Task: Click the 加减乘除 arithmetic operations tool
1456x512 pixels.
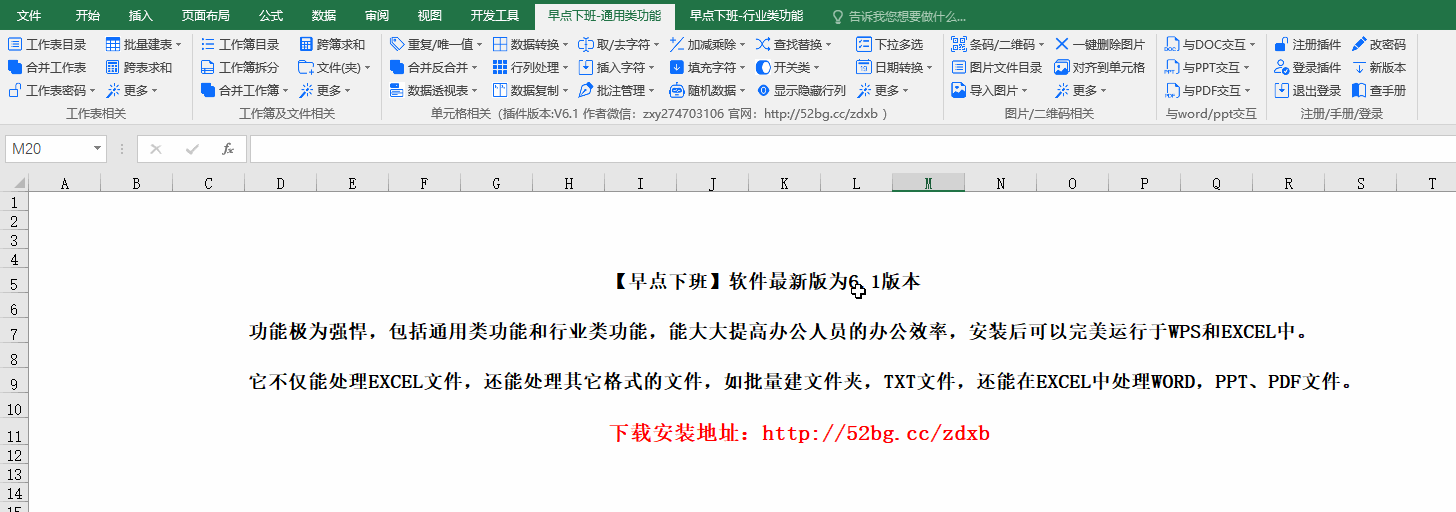Action: click(708, 44)
